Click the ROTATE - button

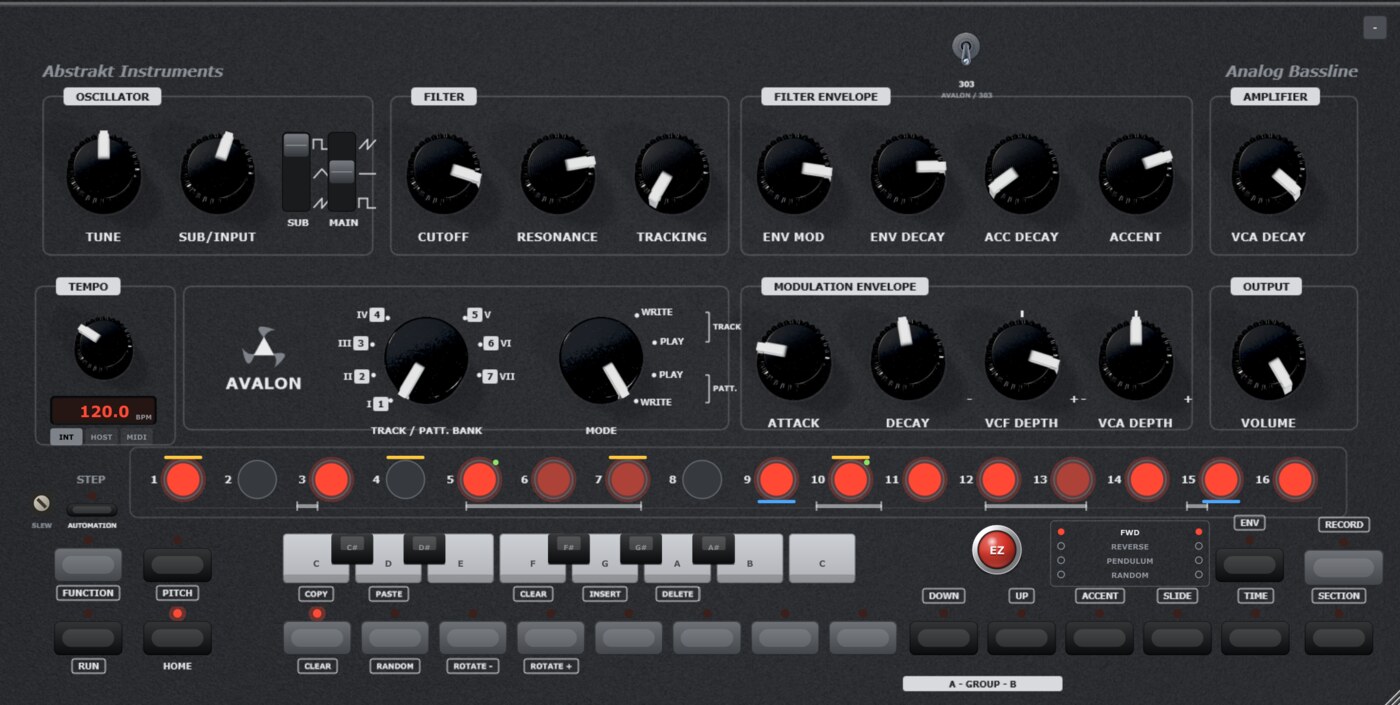tap(473, 638)
